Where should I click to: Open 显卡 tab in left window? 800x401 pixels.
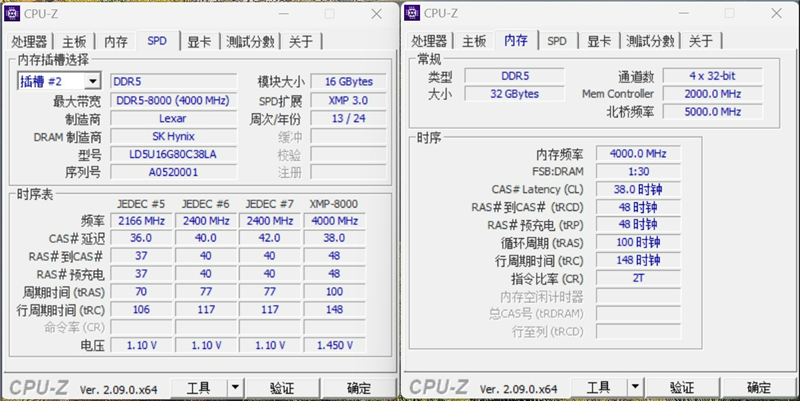pyautogui.click(x=199, y=42)
